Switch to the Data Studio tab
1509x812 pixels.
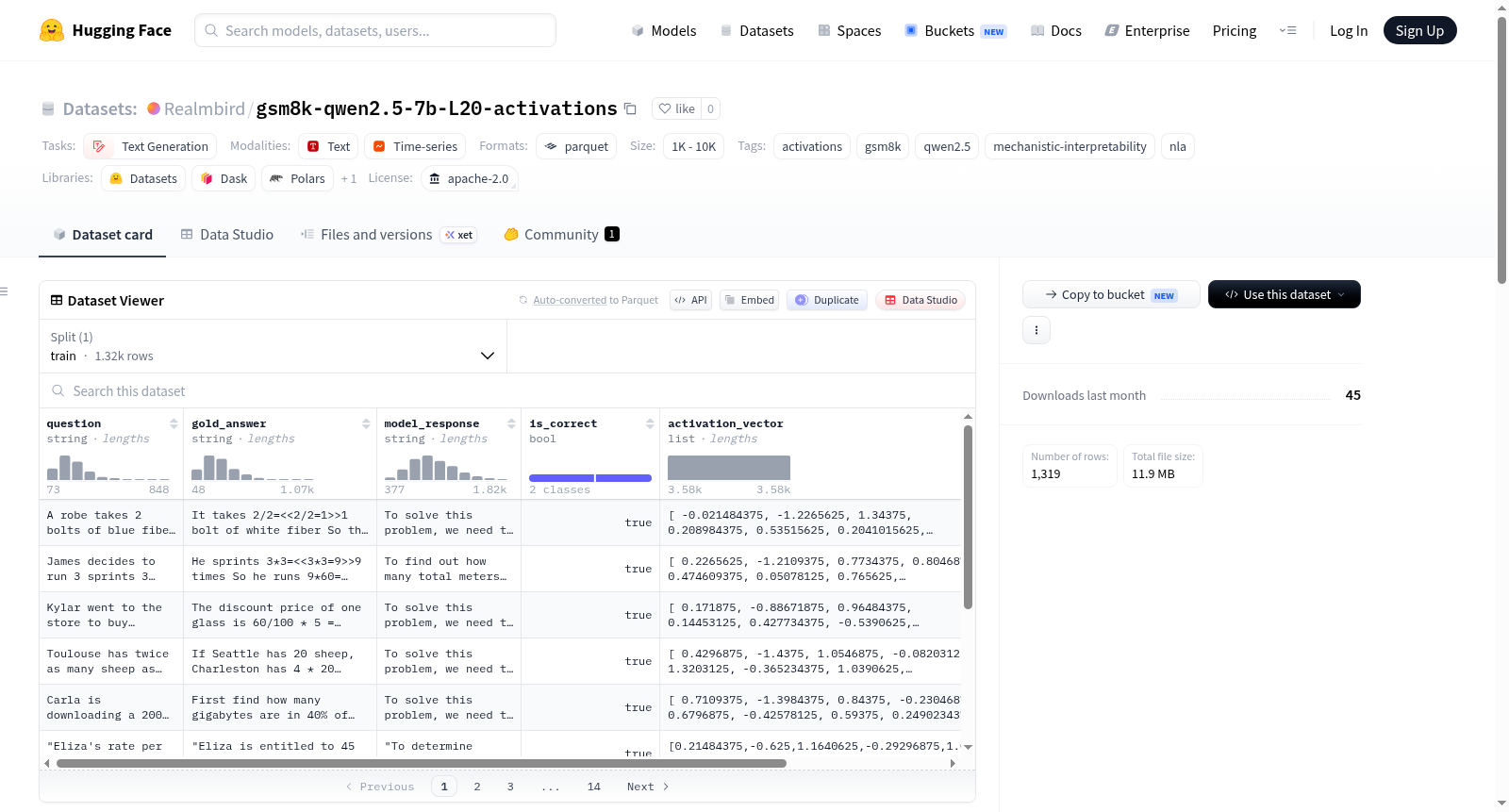(x=227, y=235)
